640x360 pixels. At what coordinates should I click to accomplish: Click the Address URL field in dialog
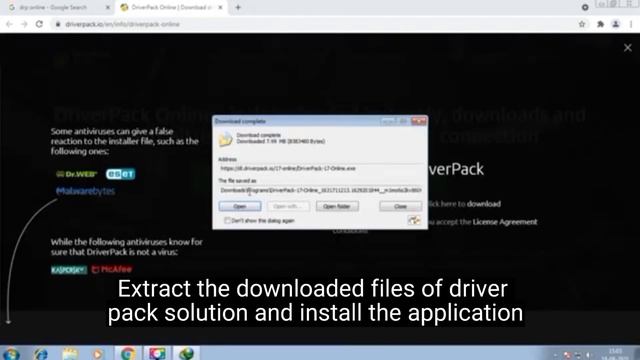click(320, 168)
